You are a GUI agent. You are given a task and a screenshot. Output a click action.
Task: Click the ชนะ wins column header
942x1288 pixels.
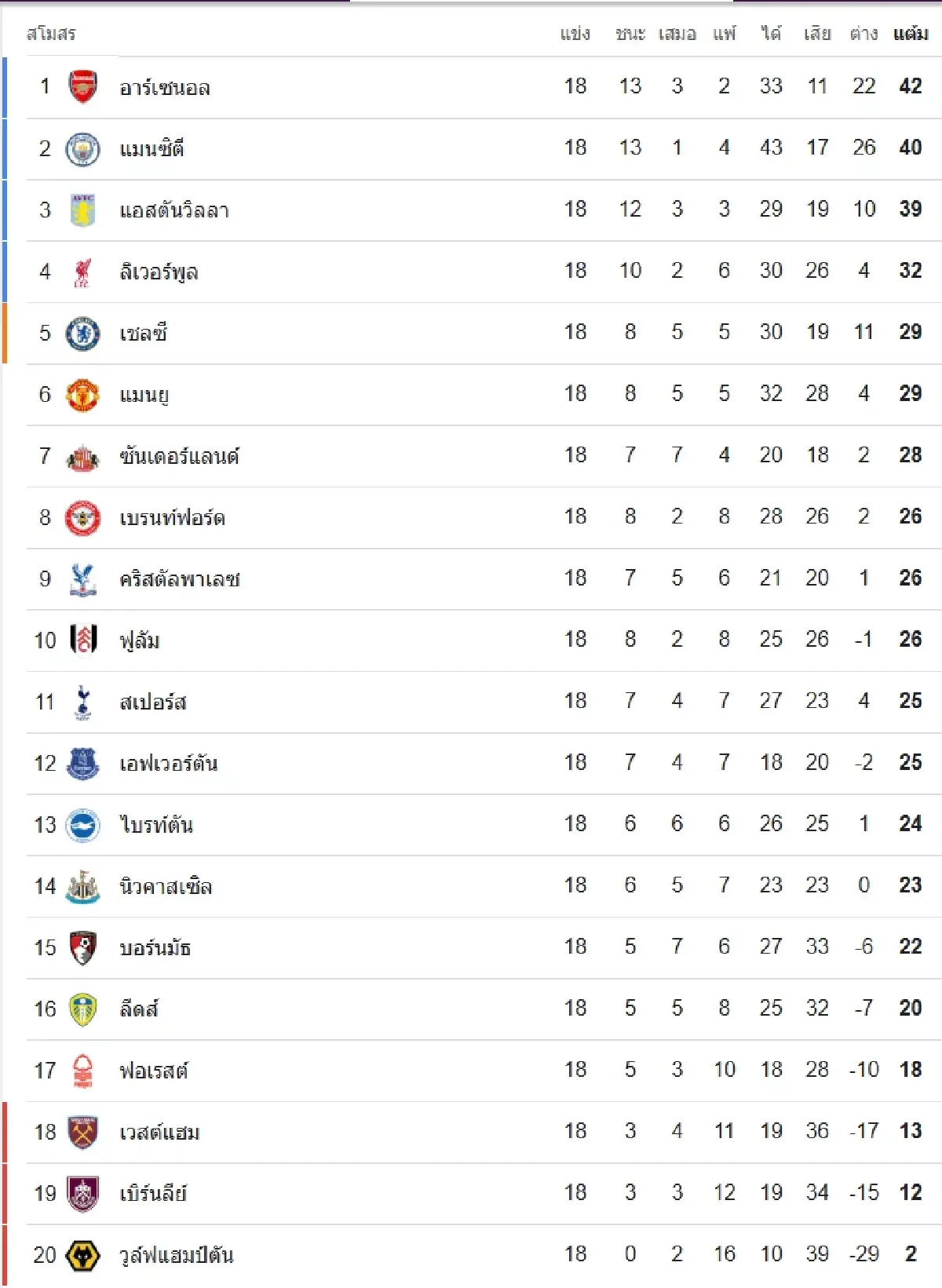(x=630, y=34)
